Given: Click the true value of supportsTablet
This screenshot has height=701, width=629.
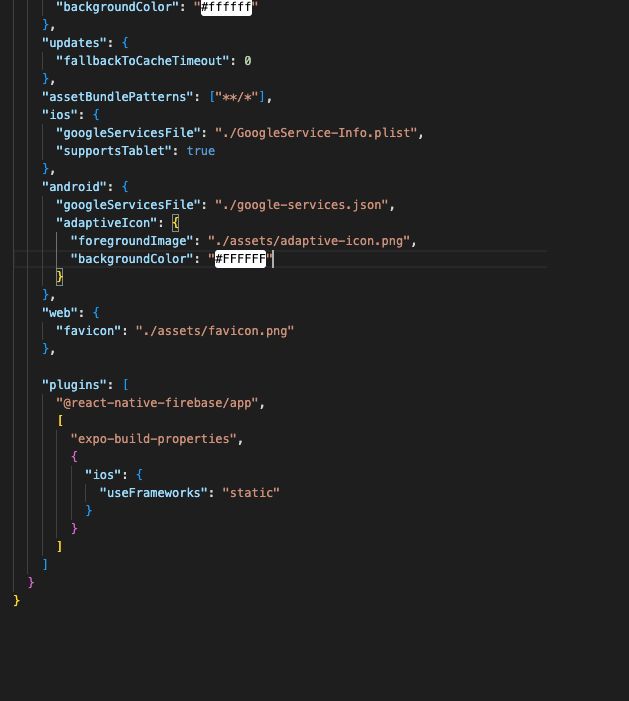Looking at the screenshot, I should [x=201, y=151].
